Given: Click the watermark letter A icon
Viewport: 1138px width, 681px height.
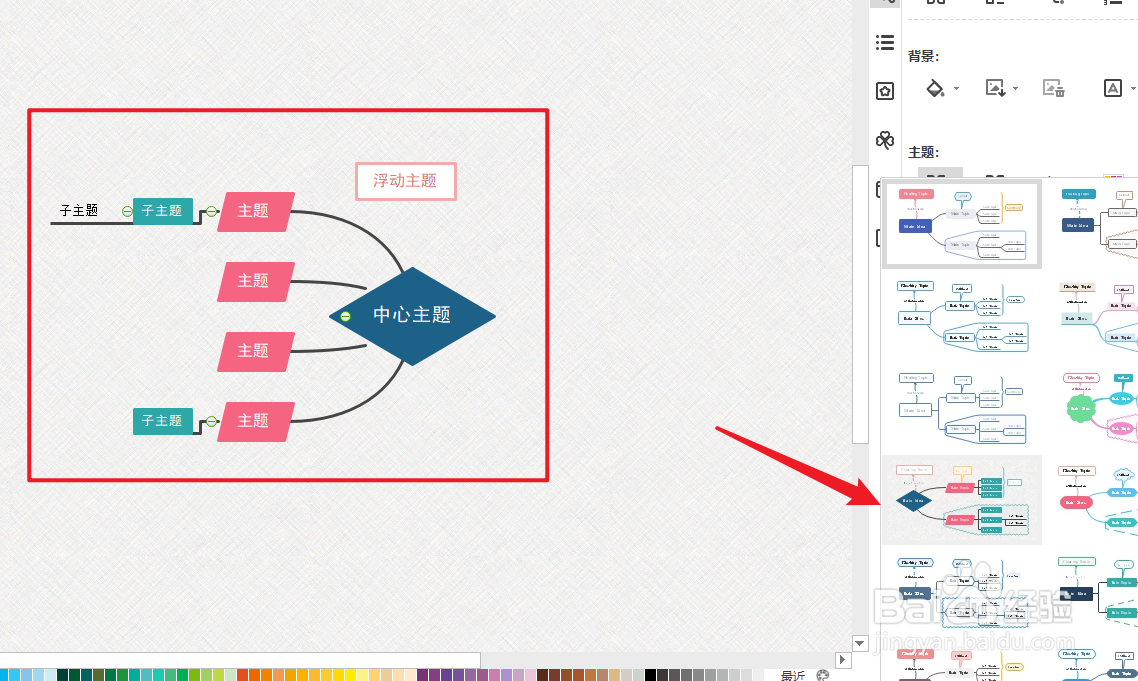Looking at the screenshot, I should [x=1113, y=88].
